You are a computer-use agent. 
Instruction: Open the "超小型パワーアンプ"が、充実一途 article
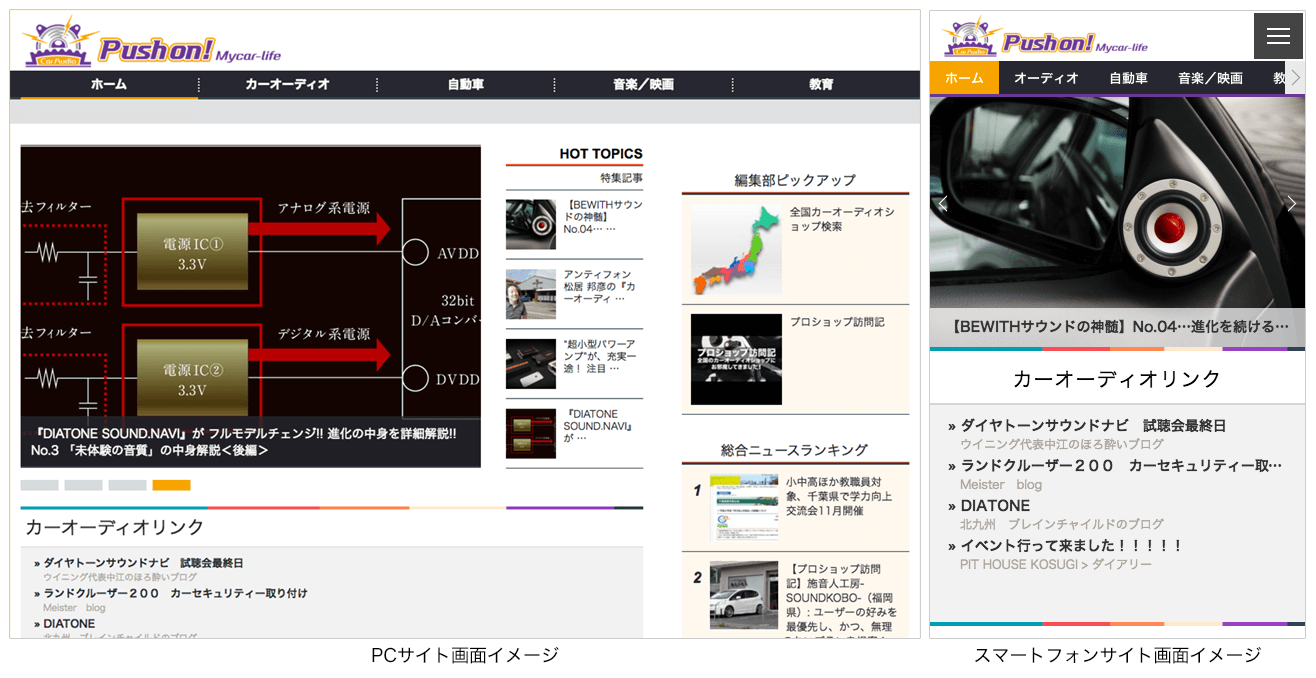[600, 356]
